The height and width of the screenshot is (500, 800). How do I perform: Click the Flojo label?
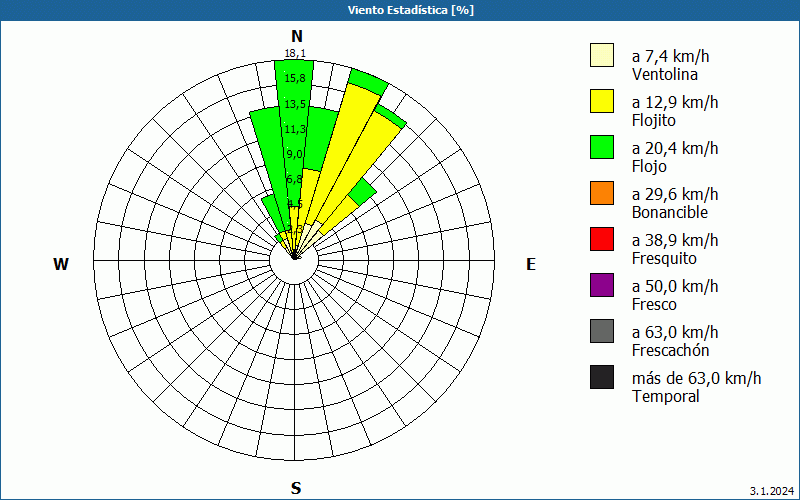(649, 167)
